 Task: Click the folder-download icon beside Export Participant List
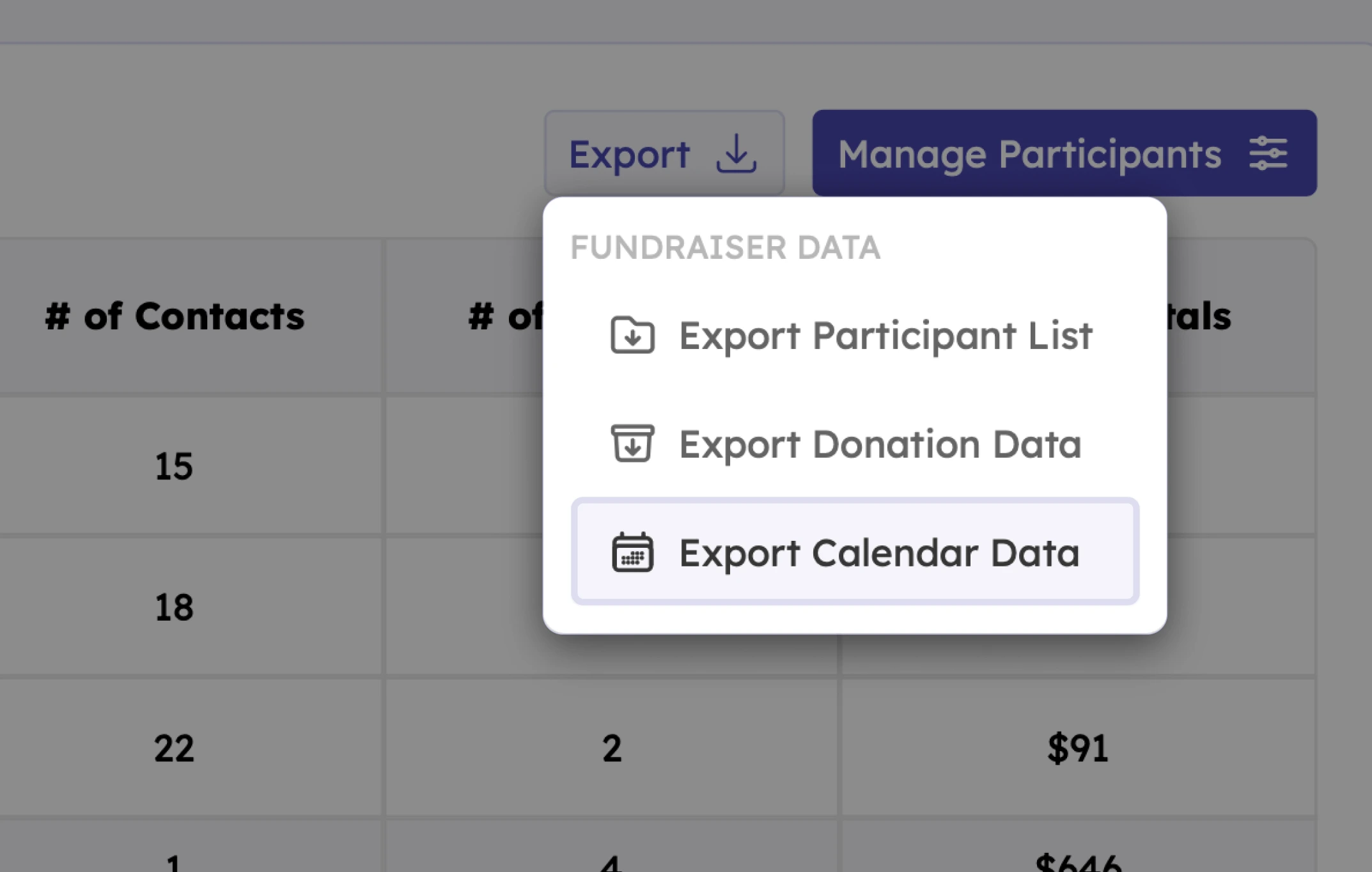tap(634, 336)
